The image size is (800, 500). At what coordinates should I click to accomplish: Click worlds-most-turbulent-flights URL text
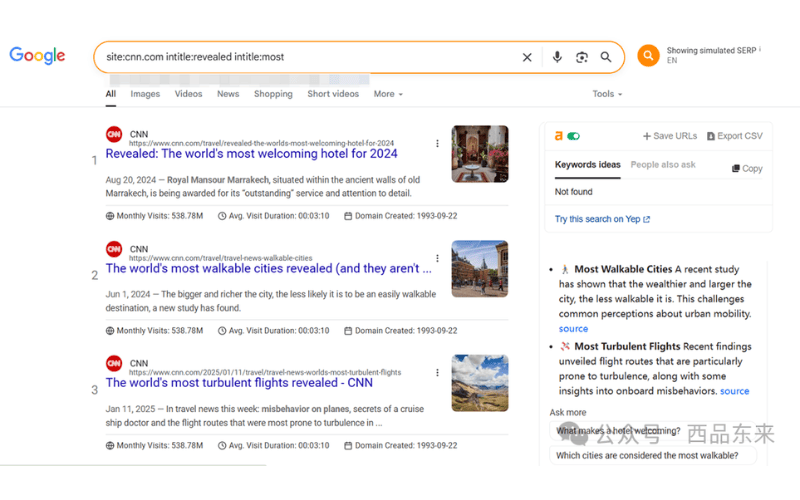[265, 372]
